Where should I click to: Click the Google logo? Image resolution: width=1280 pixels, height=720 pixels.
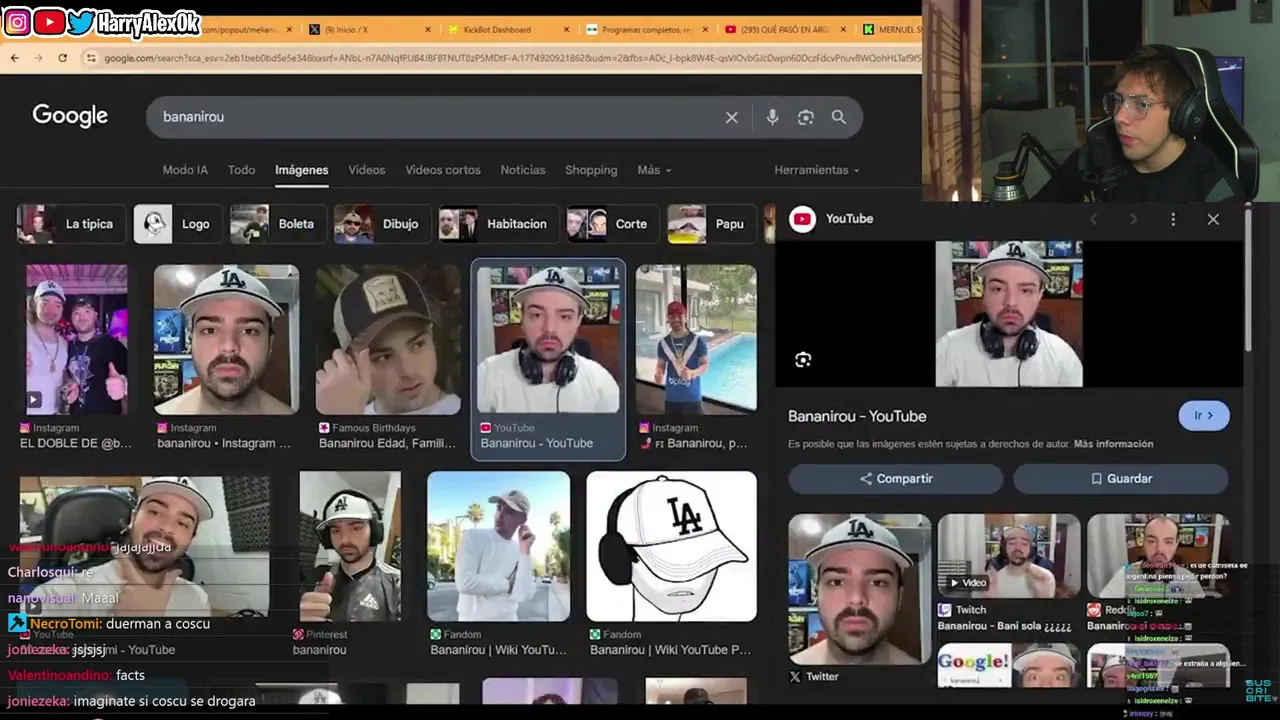point(70,116)
